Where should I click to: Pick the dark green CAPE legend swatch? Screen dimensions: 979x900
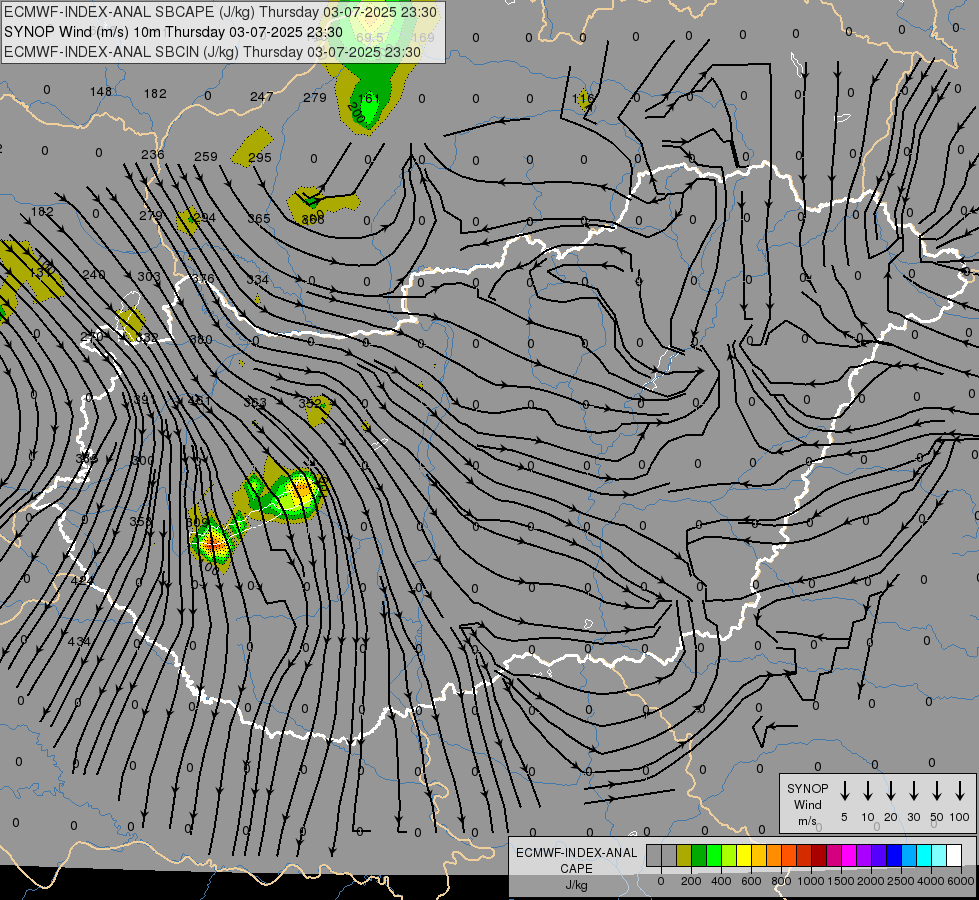pyautogui.click(x=699, y=855)
